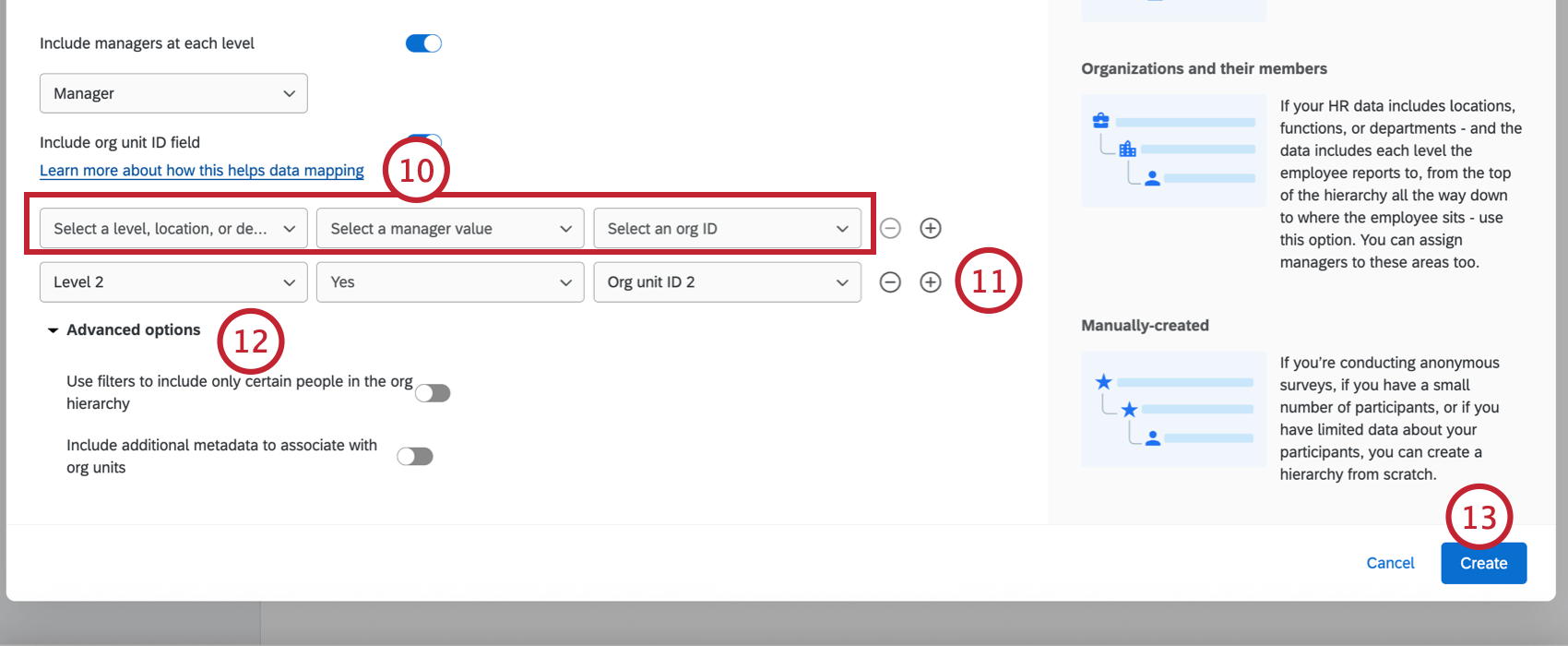Click the Include org unit ID field label

120,142
